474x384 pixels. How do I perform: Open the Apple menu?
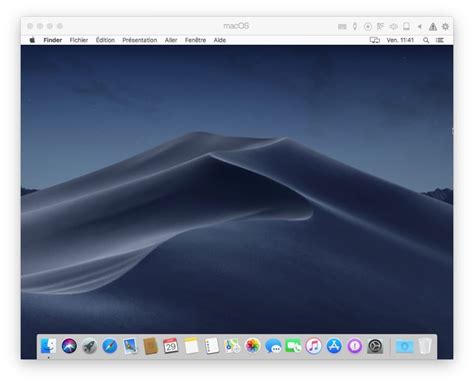click(x=32, y=40)
